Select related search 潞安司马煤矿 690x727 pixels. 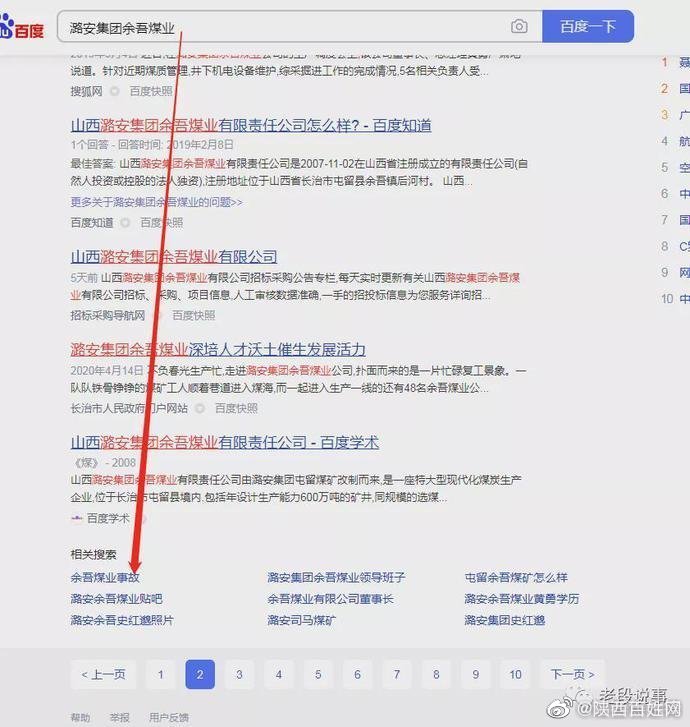point(302,620)
